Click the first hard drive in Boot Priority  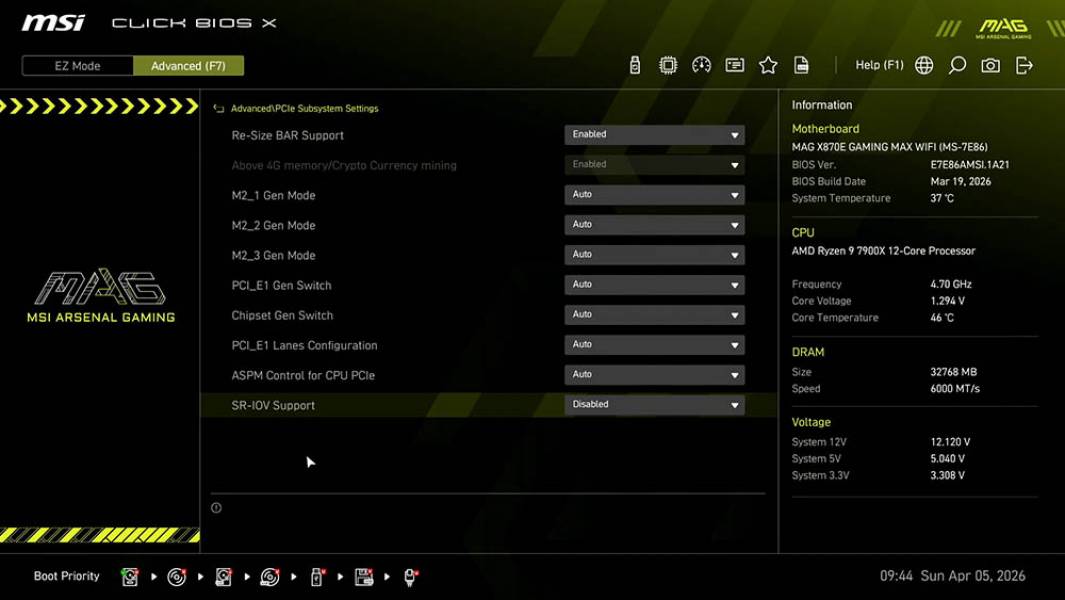[130, 576]
